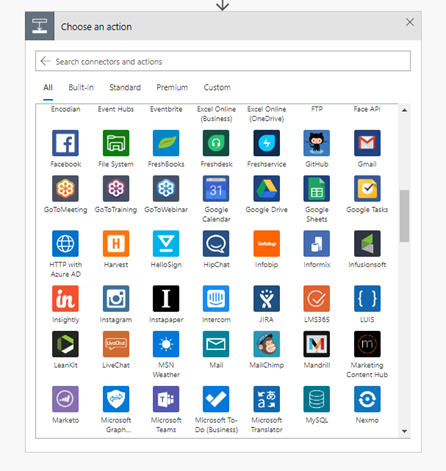This screenshot has height=471, width=446.
Task: Select the GitHub connector icon
Action: point(317,143)
